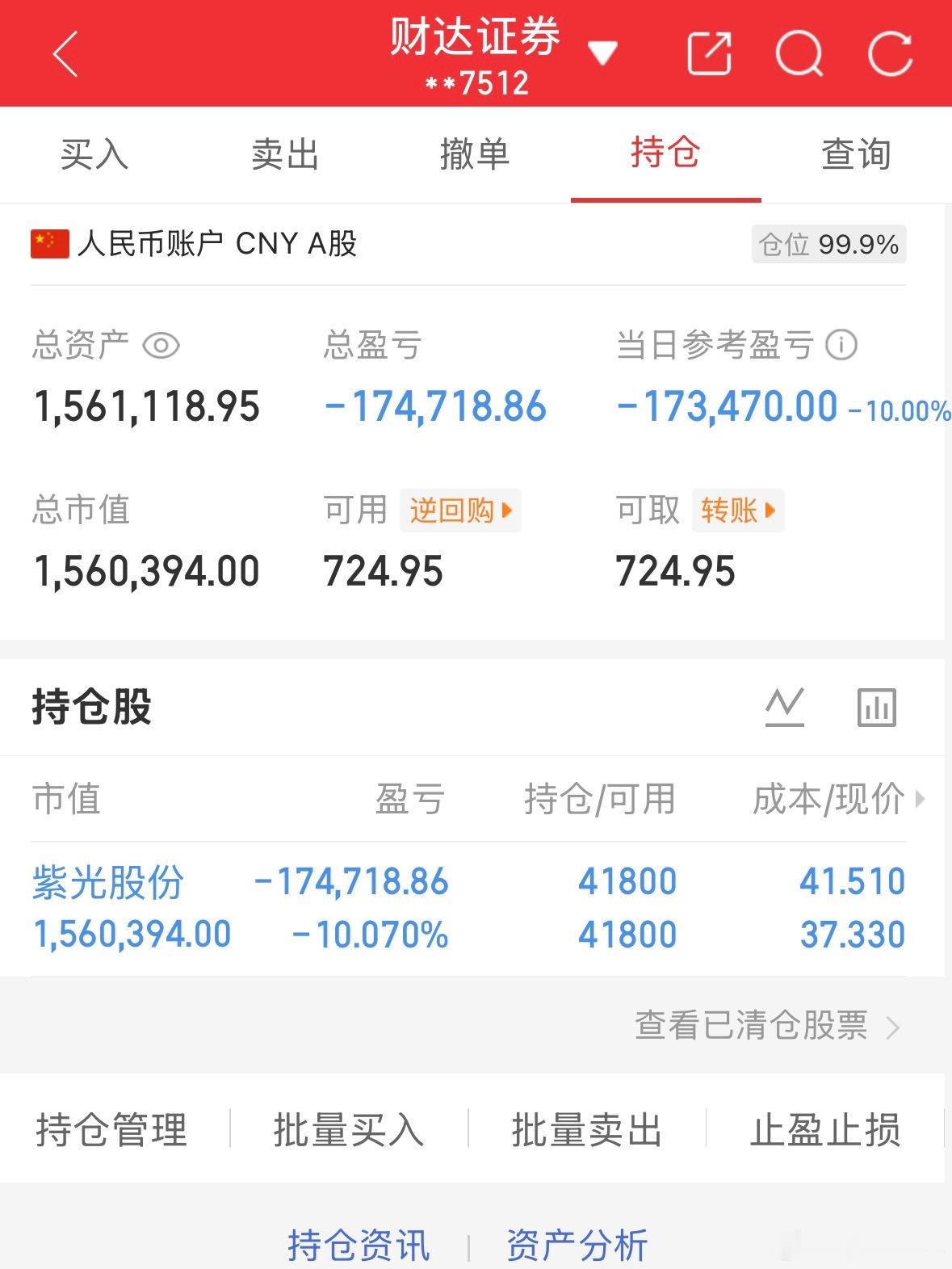This screenshot has height=1269, width=952.
Task: Tap daily P/L value -173,470.00
Action: pyautogui.click(x=727, y=406)
